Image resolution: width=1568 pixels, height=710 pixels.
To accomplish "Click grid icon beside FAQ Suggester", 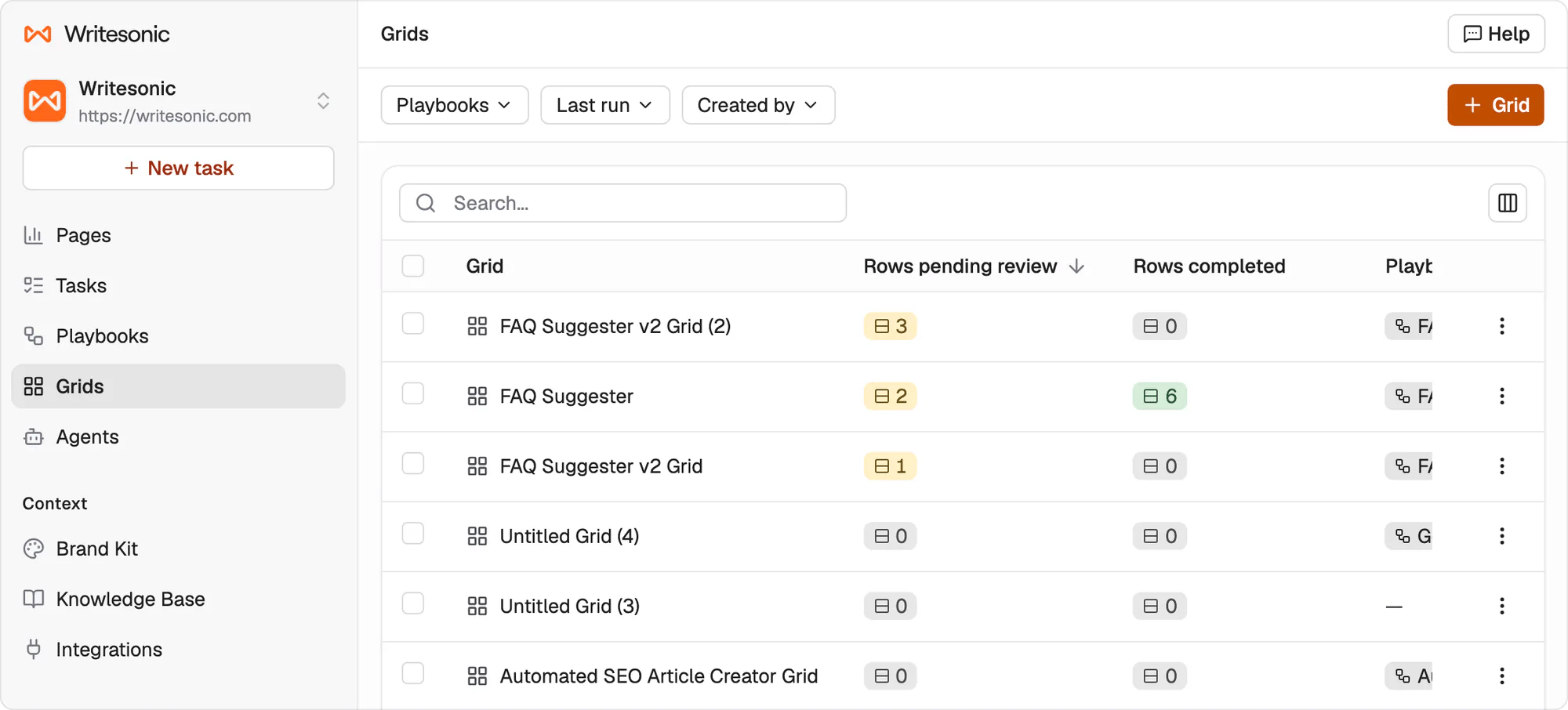I will [x=477, y=397].
